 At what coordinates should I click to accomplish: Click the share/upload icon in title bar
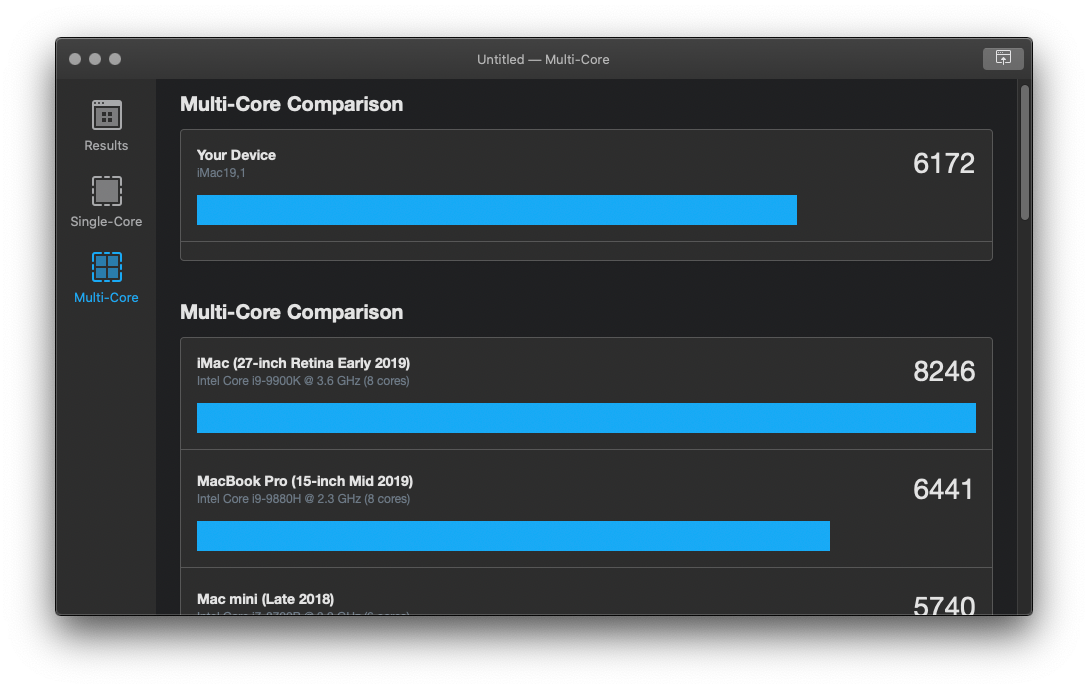click(1003, 58)
